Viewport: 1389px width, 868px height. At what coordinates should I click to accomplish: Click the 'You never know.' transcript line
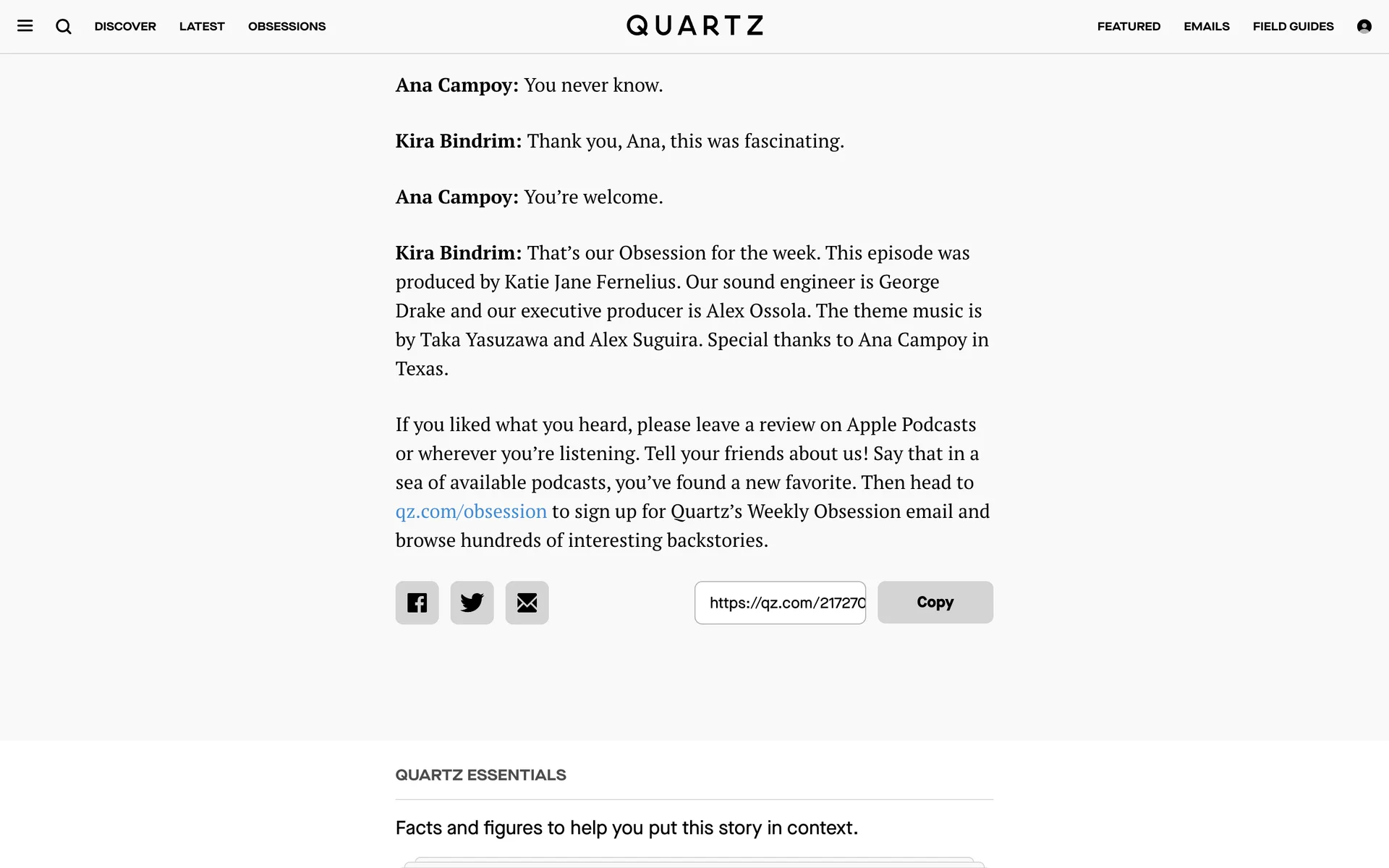593,85
